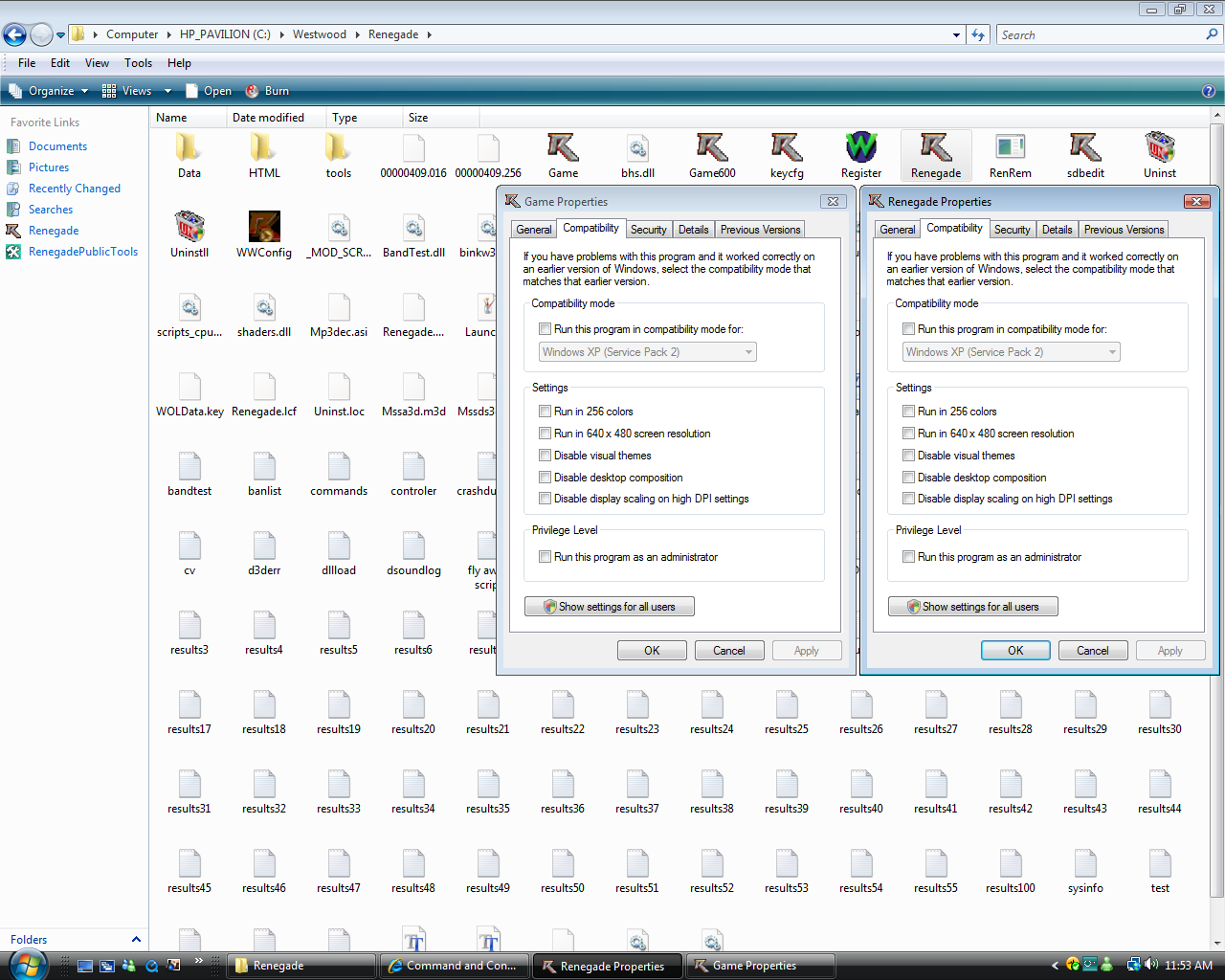1225x980 pixels.
Task: Check Run as administrator in Renegade Properties
Action: coord(909,557)
